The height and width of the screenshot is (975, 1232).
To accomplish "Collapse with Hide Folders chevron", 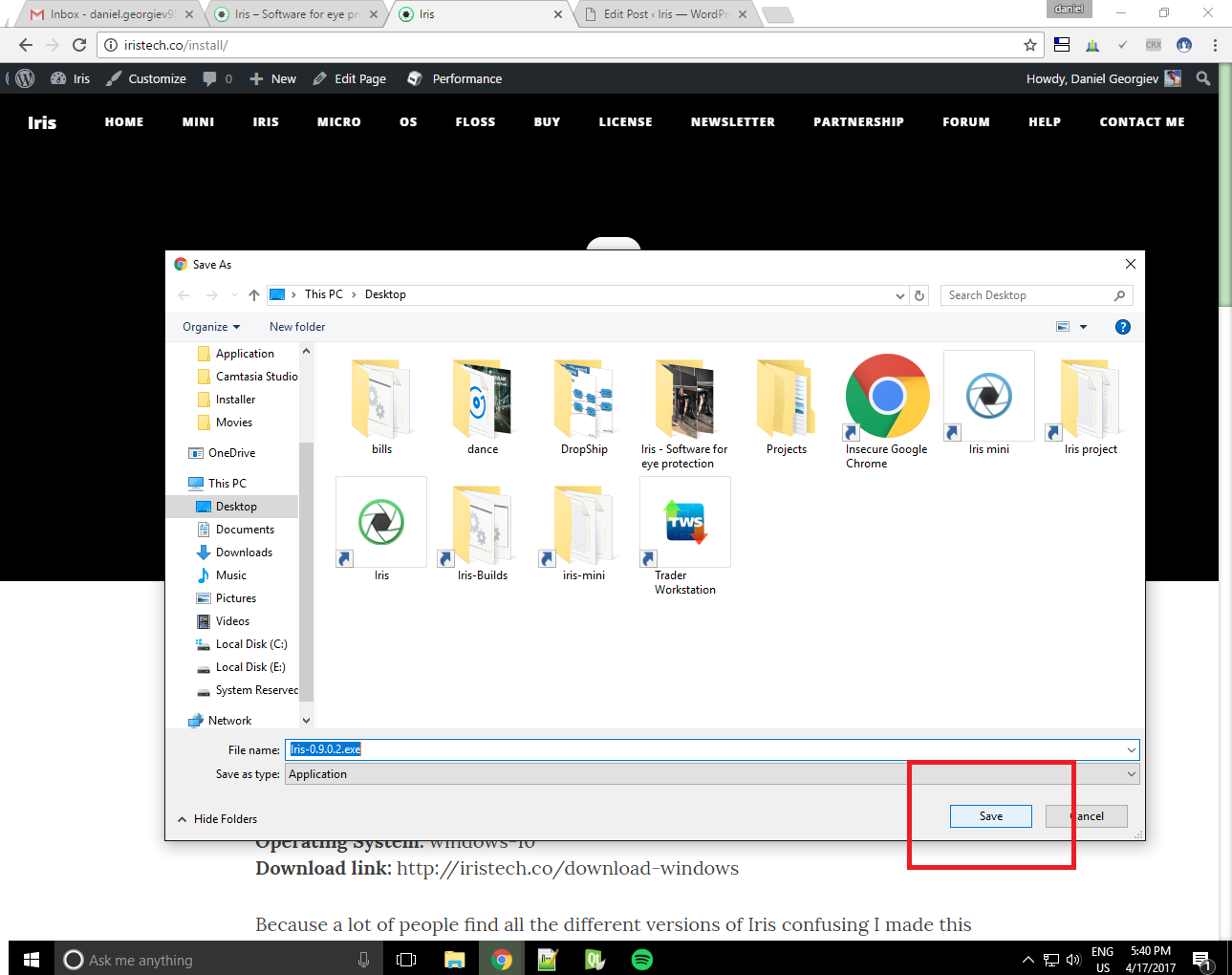I will pos(182,819).
